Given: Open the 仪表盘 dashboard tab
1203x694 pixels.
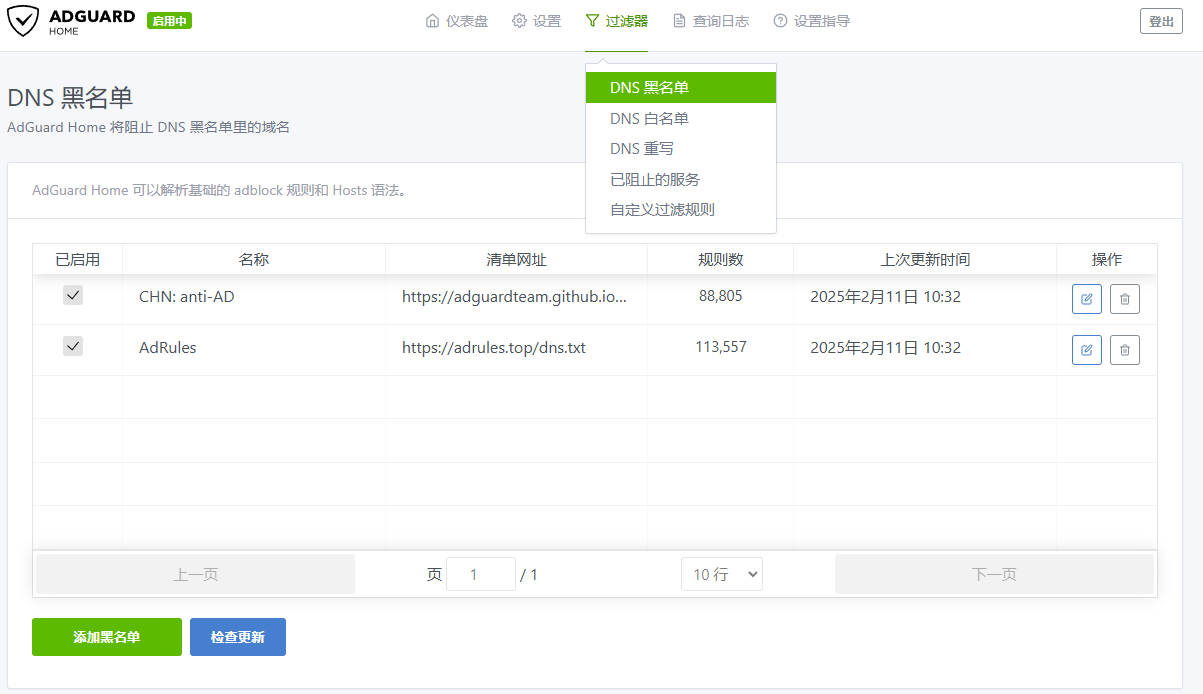Looking at the screenshot, I should pos(457,21).
